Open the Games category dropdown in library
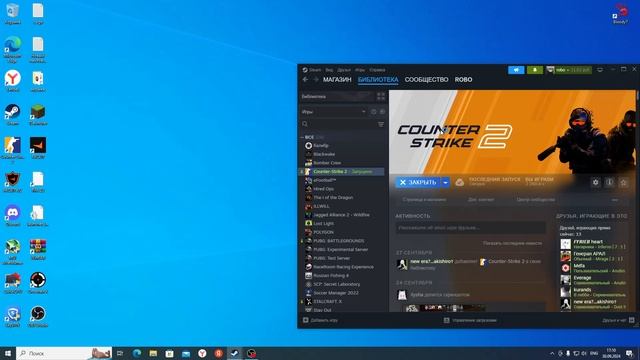The height and width of the screenshot is (360, 640). click(x=333, y=111)
